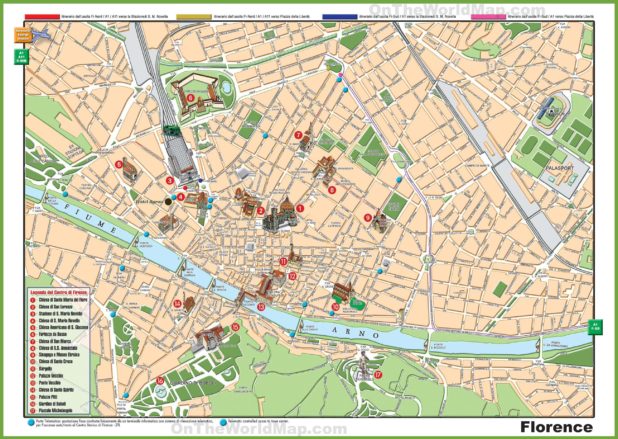Click the pink route color bar
The width and height of the screenshot is (618, 439).
click(x=488, y=17)
